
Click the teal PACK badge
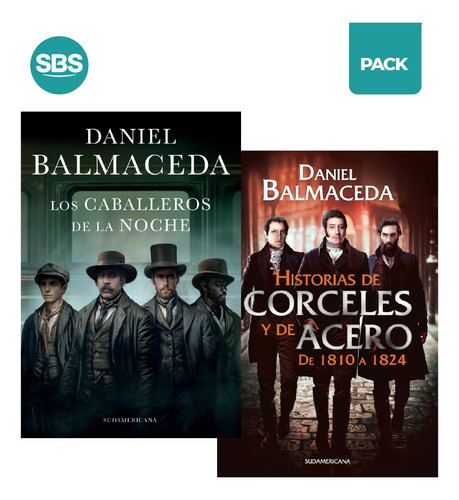pos(385,58)
